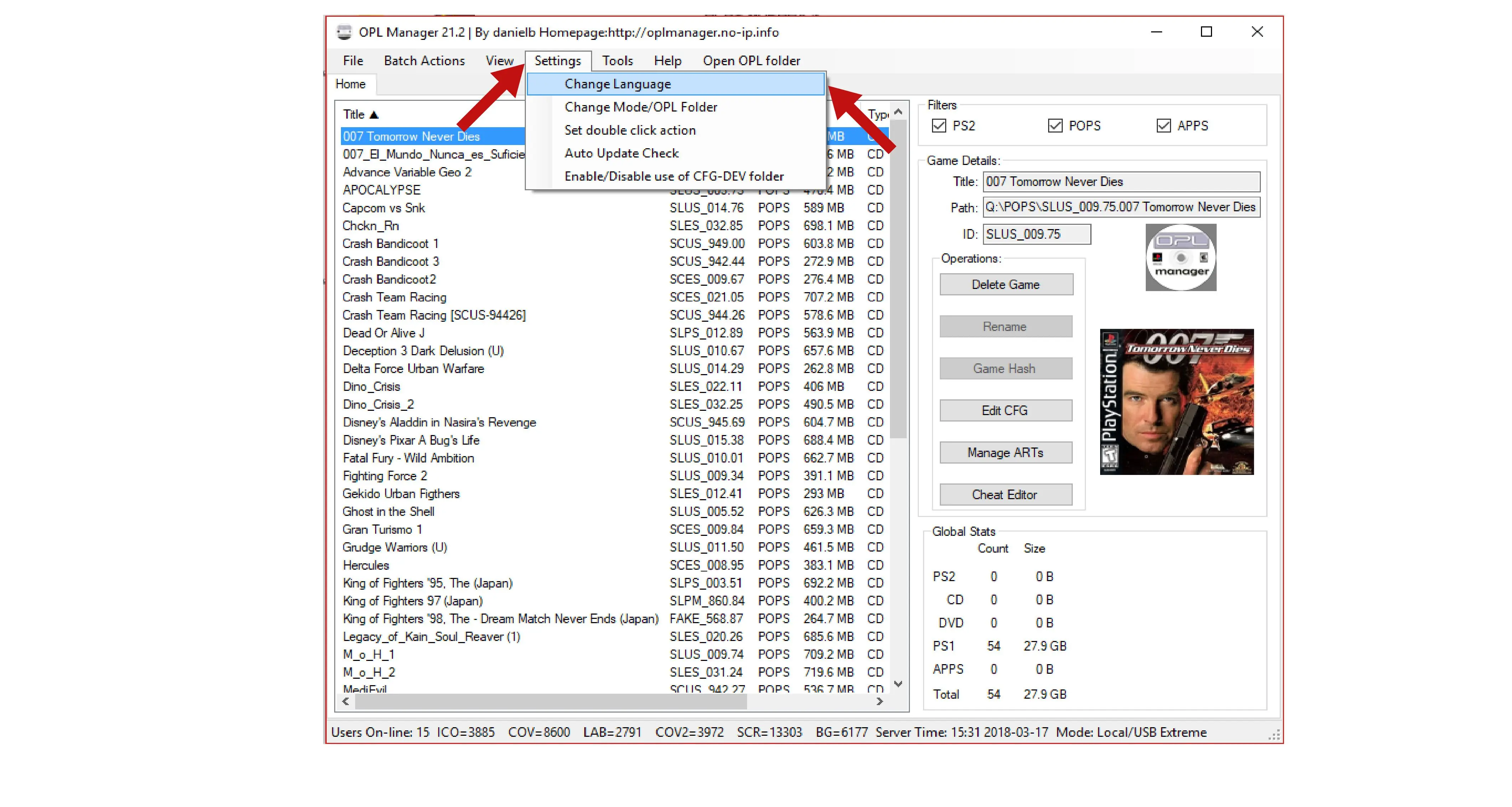Minimize the OPL Manager window
Image resolution: width=1512 pixels, height=807 pixels.
(1156, 32)
